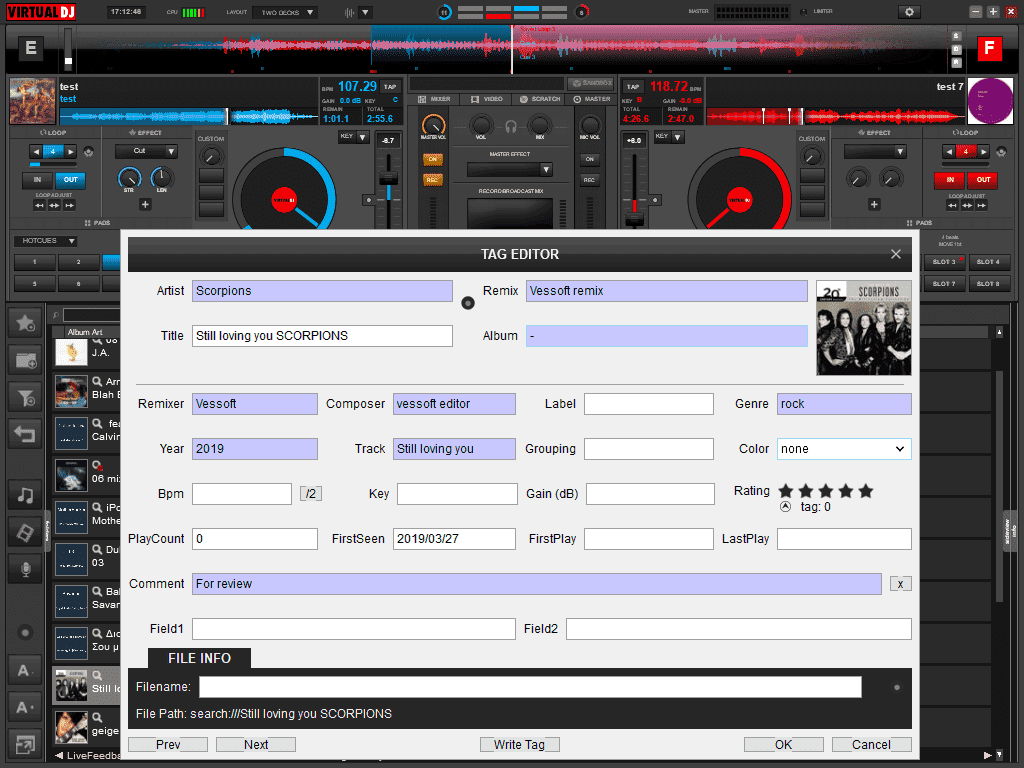Toggle the left deck loop OUT button
This screenshot has width=1024, height=768.
pos(71,180)
